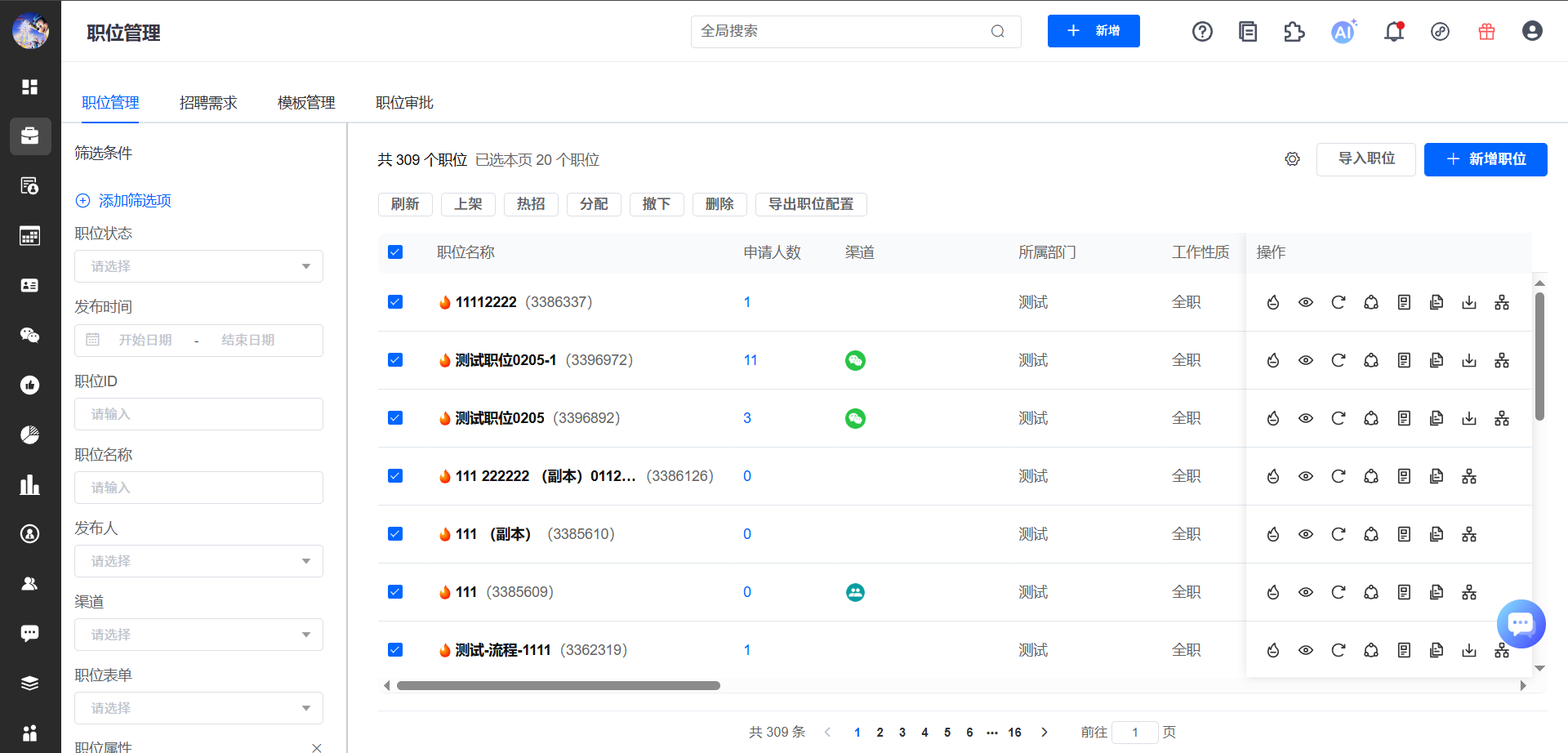Open table column settings gear
Screen dimensions: 1568x753
click(x=1292, y=159)
